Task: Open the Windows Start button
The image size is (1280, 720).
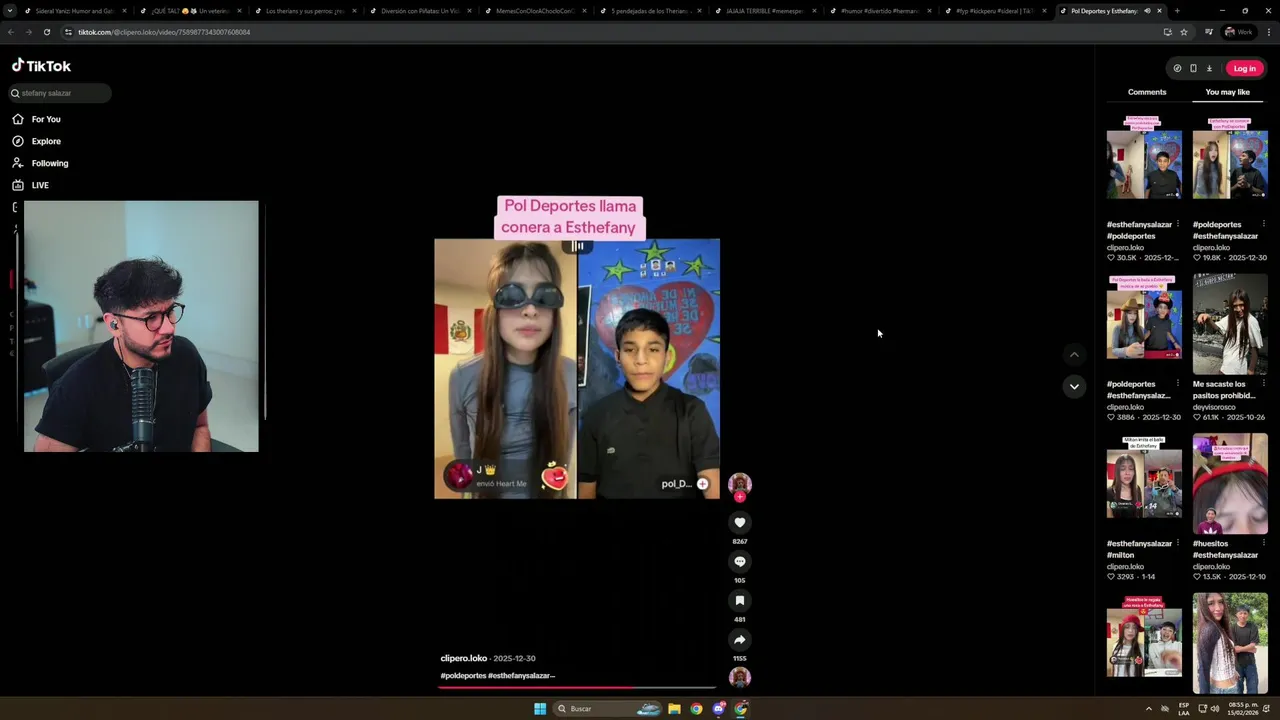Action: click(x=540, y=708)
